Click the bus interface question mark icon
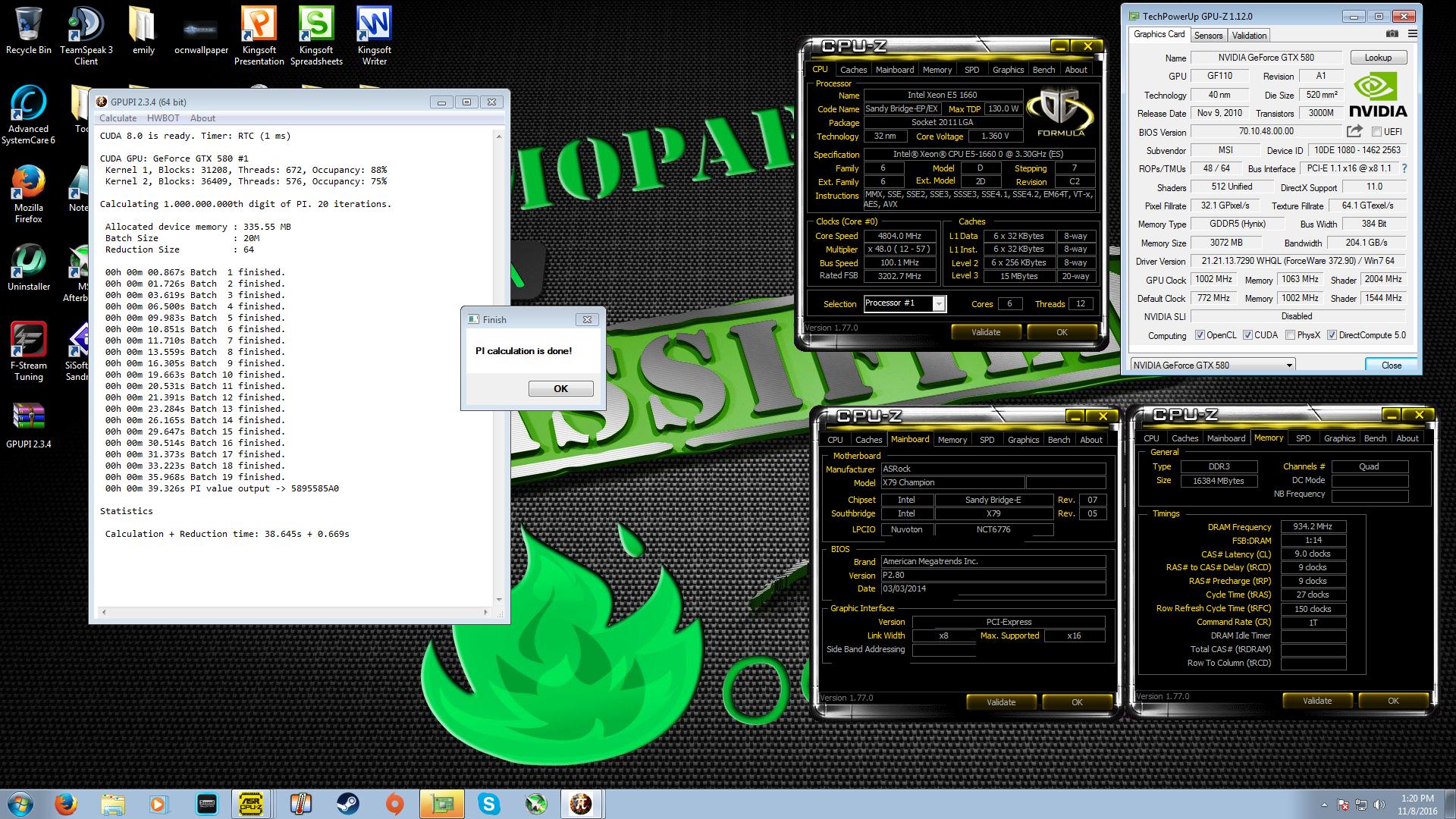 [x=1404, y=168]
